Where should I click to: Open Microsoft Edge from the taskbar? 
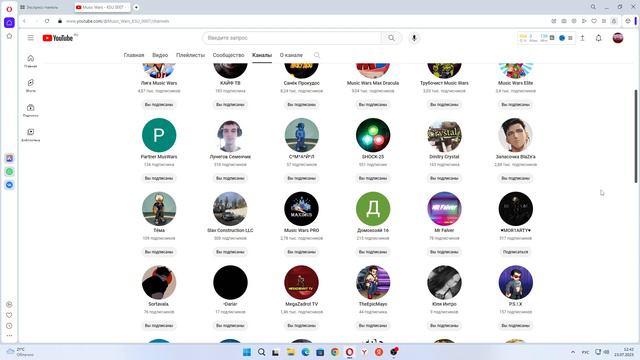305,352
